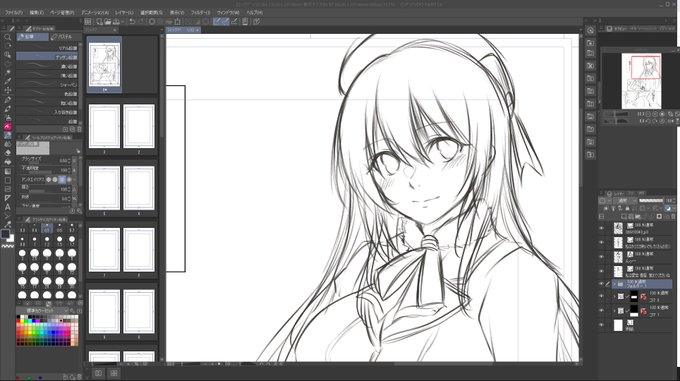Screen dimensions: 680x381
Task: Click the Undo arrow in the command bar
Action: click(x=132, y=21)
